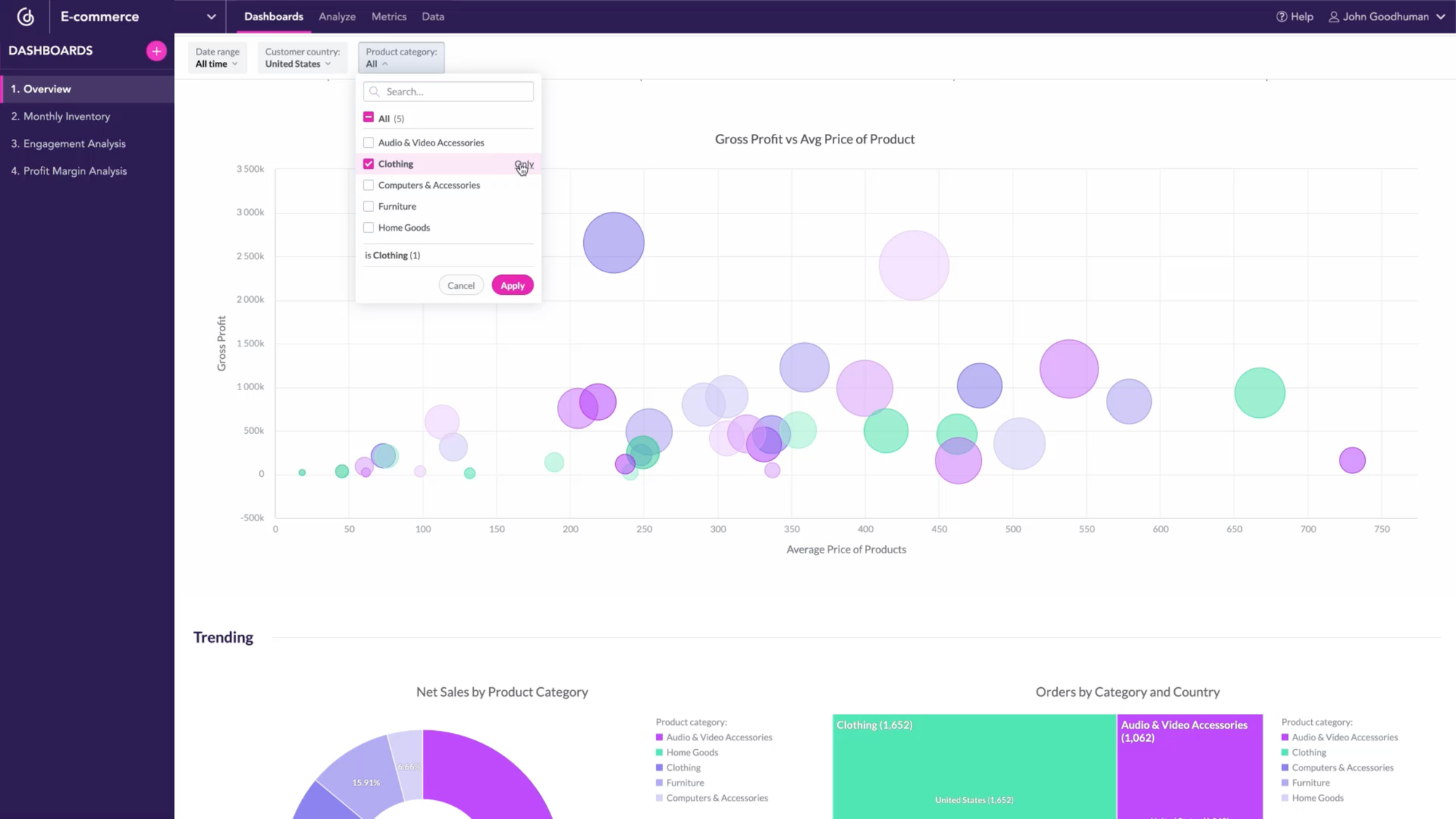This screenshot has height=819, width=1456.
Task: Go to the Data tab
Action: pos(433,17)
